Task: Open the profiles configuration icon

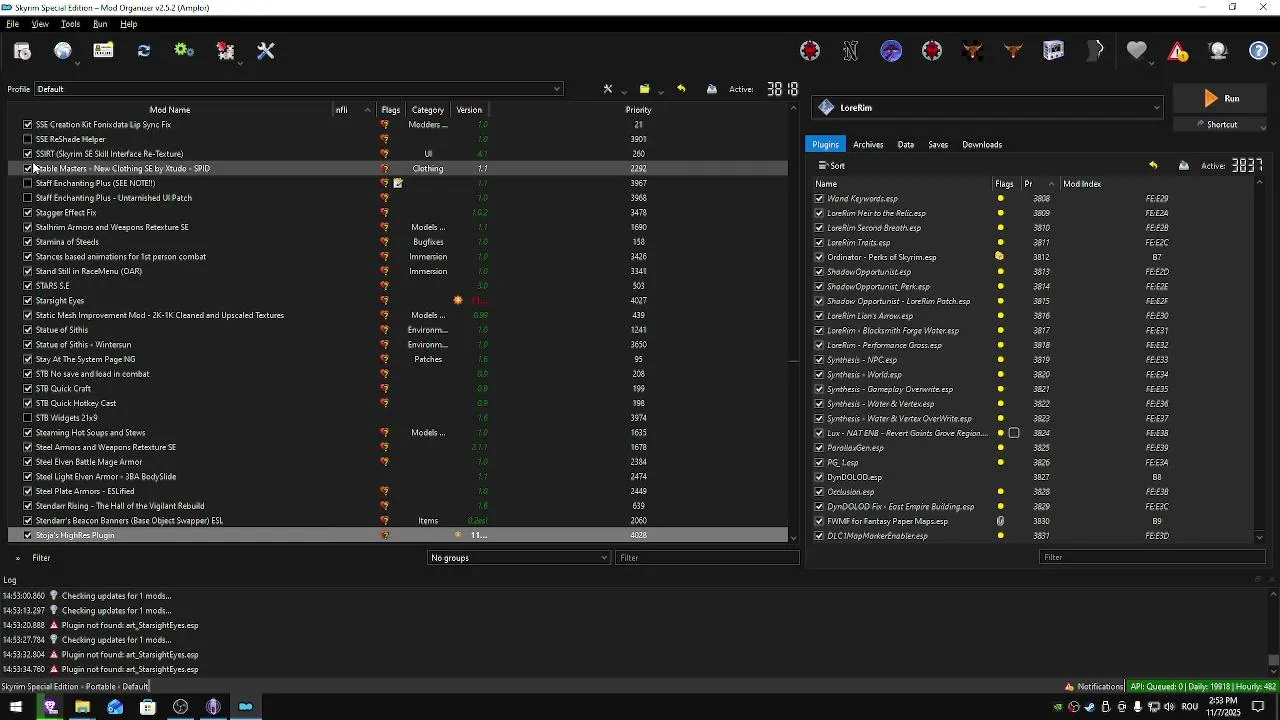Action: [x=104, y=51]
